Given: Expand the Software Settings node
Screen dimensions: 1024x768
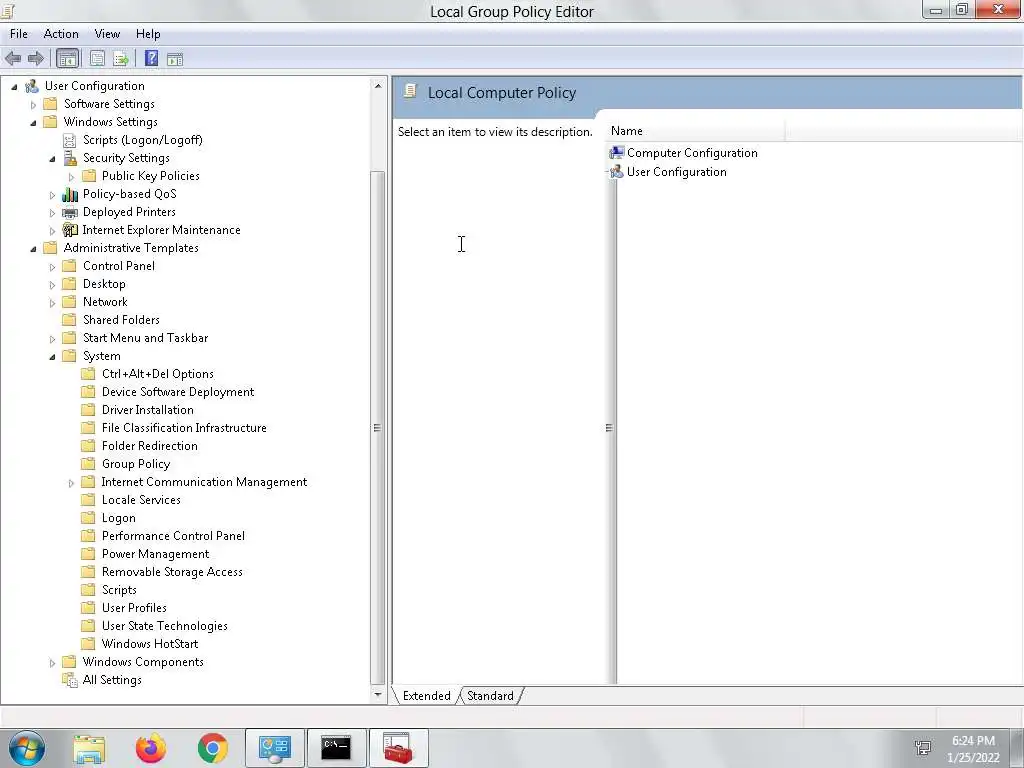Looking at the screenshot, I should coord(33,104).
